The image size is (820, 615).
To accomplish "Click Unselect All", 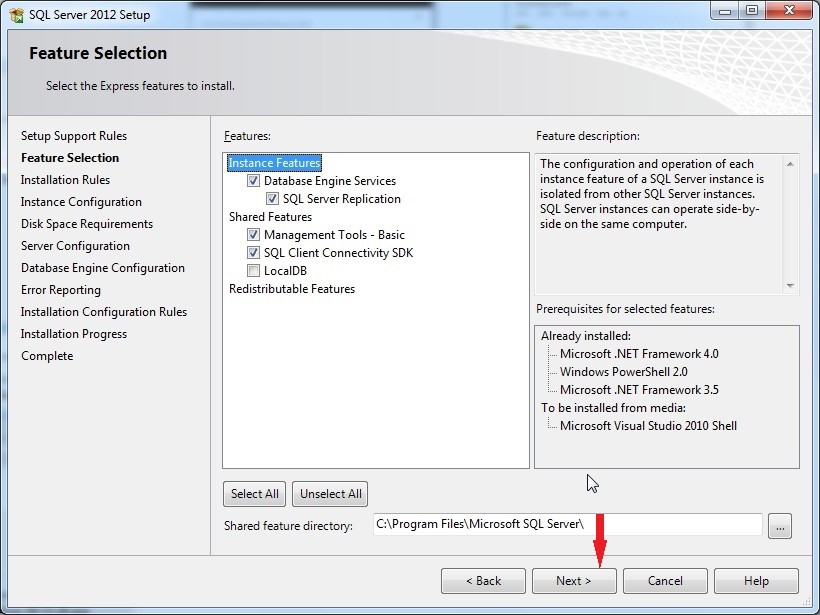I will [x=330, y=493].
